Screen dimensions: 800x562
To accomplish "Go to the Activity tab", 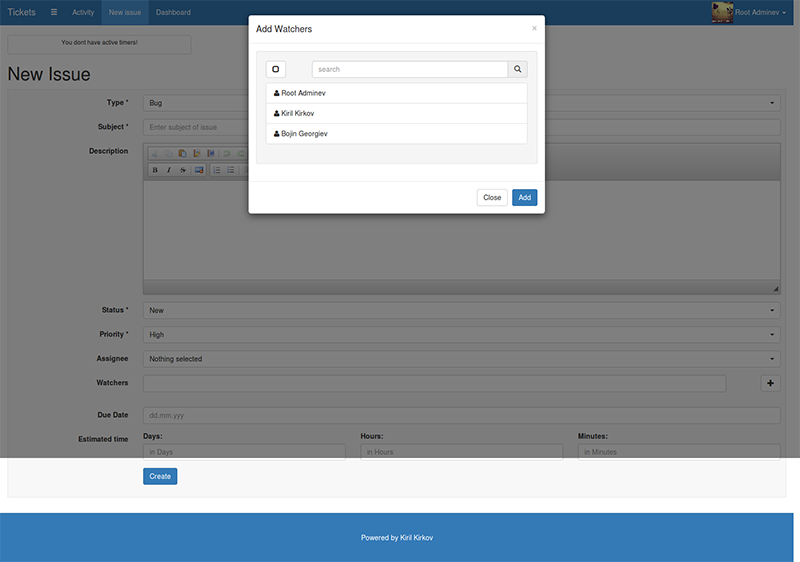I will coord(83,12).
